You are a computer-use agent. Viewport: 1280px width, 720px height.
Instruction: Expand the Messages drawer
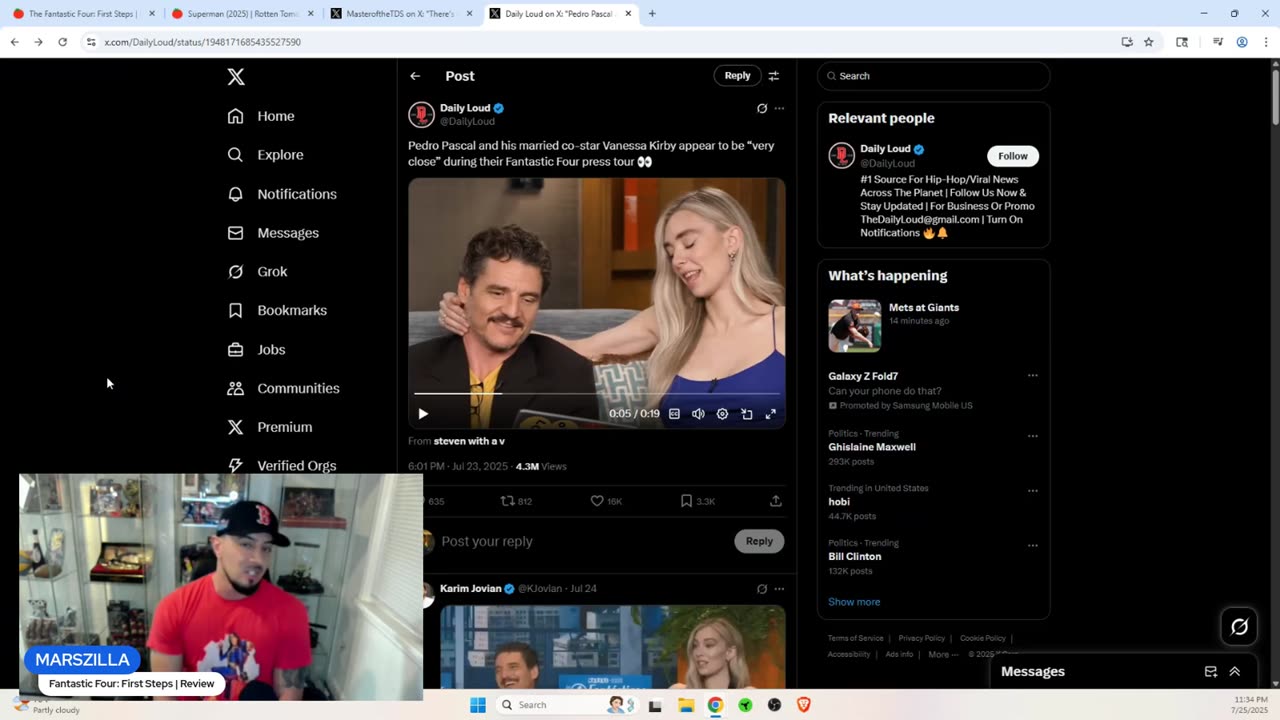tap(1234, 672)
